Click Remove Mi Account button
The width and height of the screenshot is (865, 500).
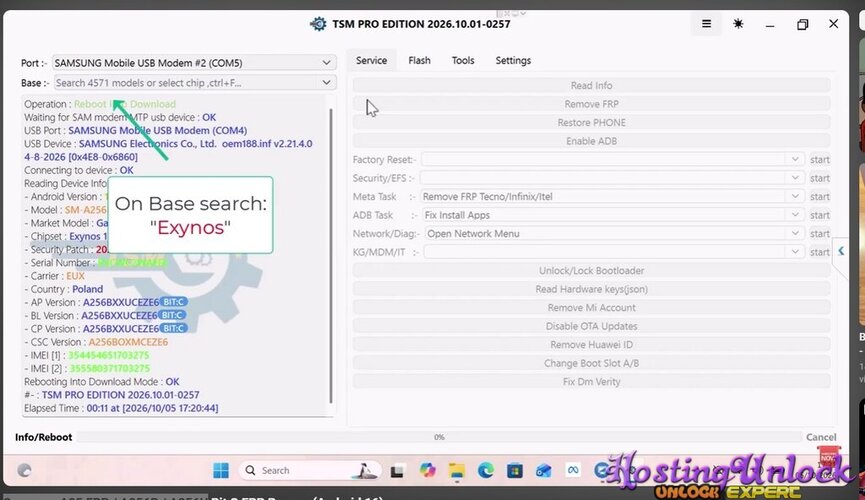(x=591, y=307)
